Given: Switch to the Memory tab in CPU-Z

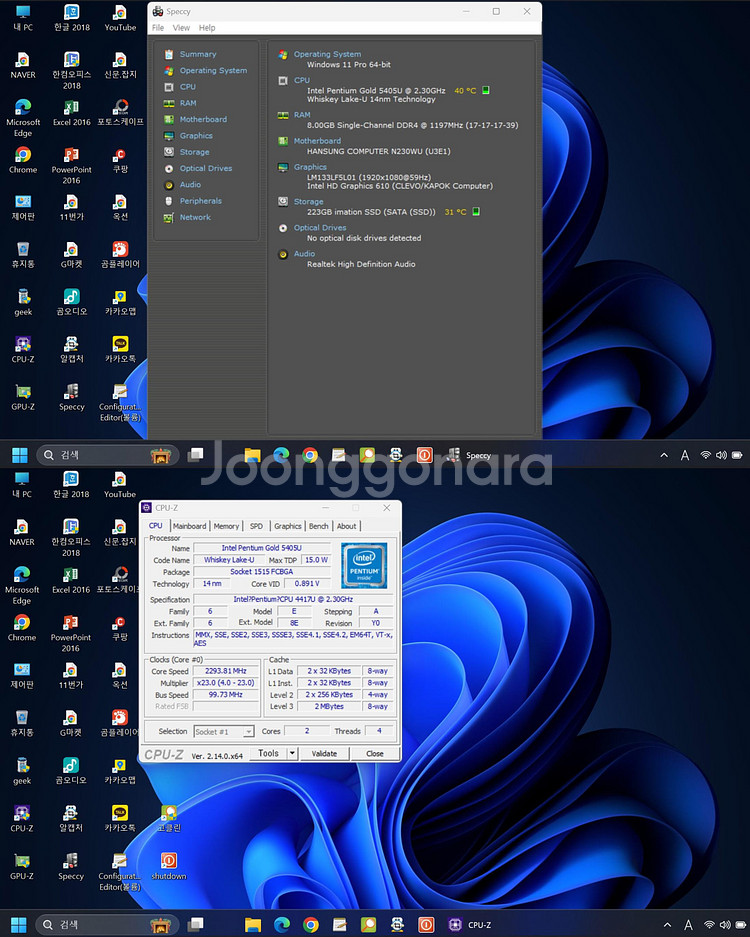Looking at the screenshot, I should (226, 526).
